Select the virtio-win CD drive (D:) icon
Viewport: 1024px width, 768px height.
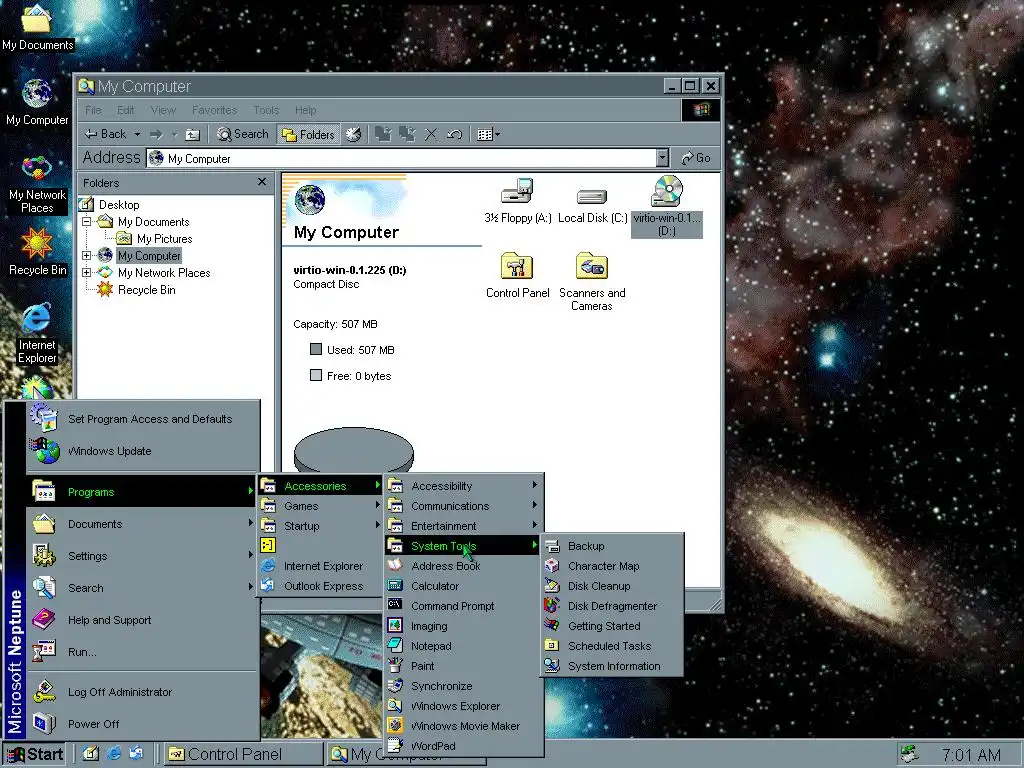667,206
